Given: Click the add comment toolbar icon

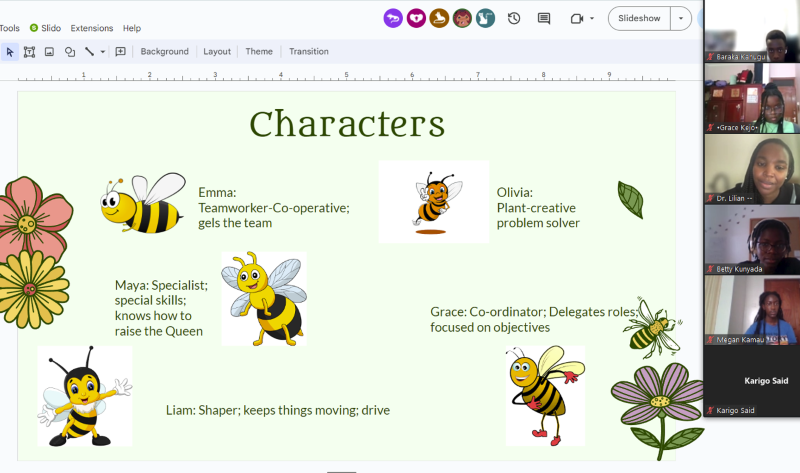Looking at the screenshot, I should pyautogui.click(x=120, y=51).
